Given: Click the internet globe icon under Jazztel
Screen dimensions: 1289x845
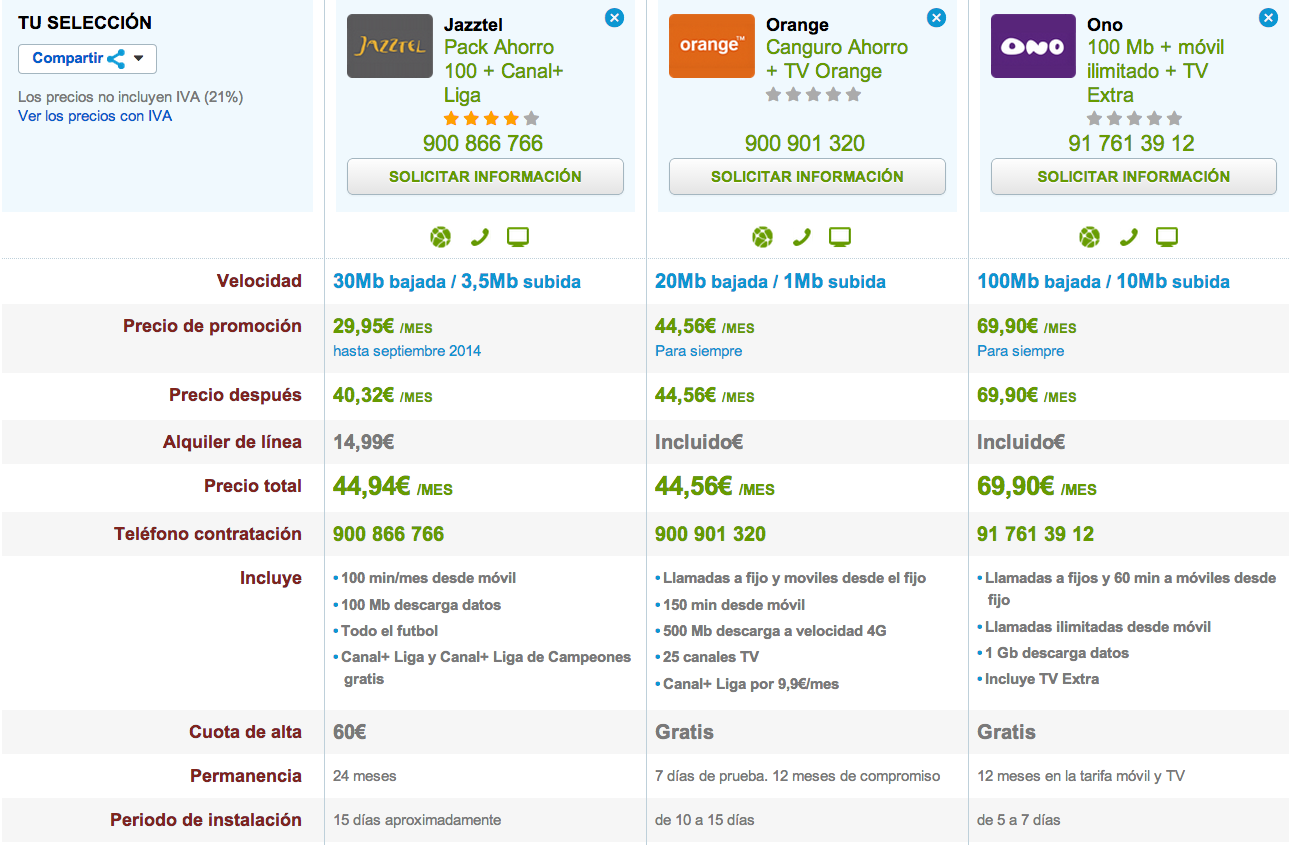Looking at the screenshot, I should point(441,237).
